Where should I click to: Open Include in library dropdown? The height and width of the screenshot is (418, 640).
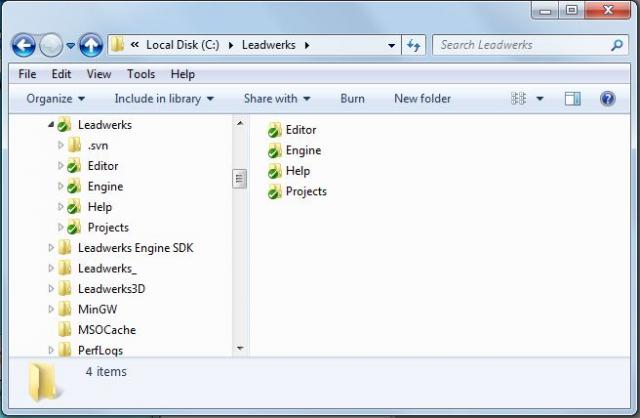[164, 98]
